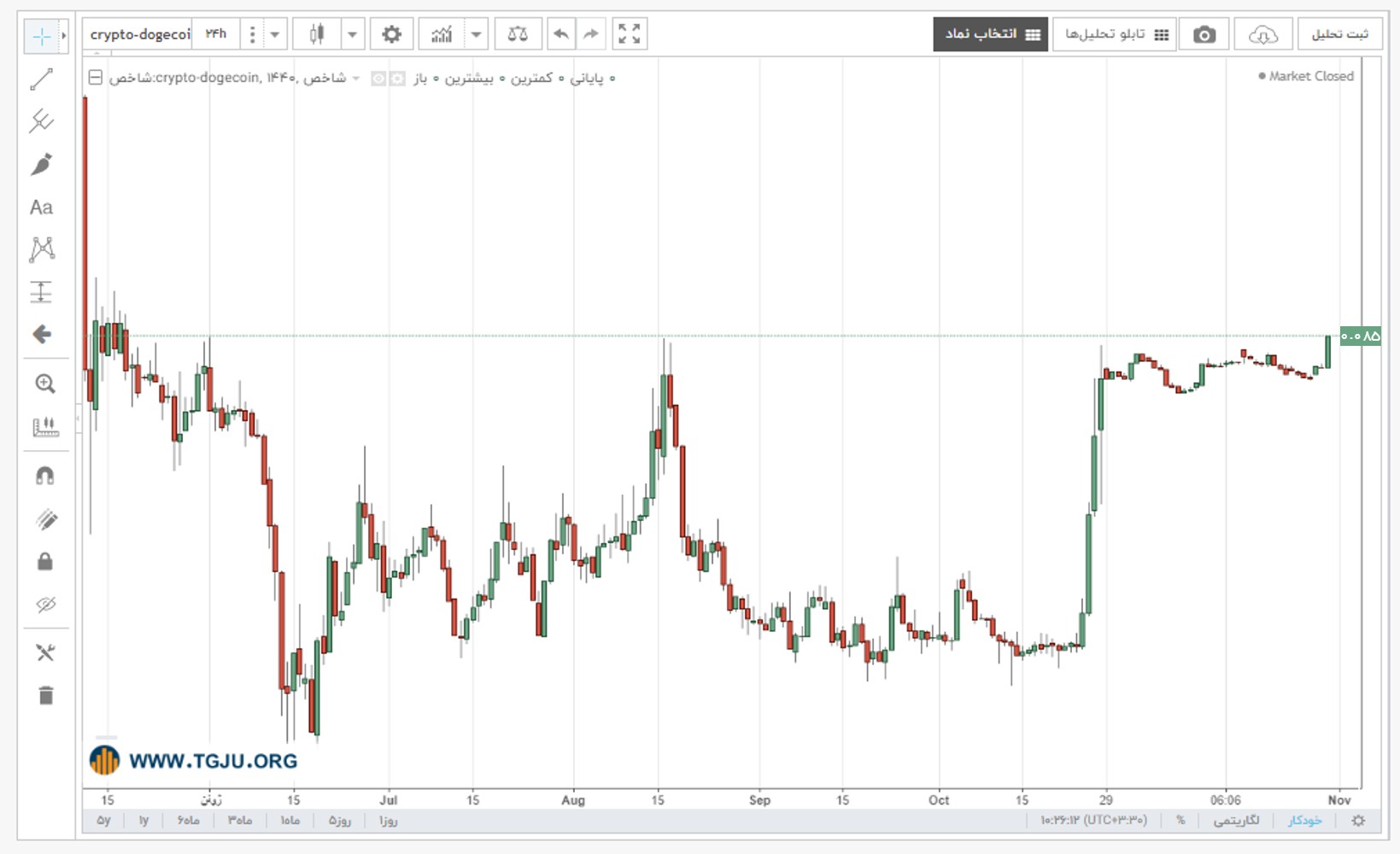This screenshot has width=1400, height=854.
Task: Expand the time interval dropdown arrow
Action: (275, 35)
